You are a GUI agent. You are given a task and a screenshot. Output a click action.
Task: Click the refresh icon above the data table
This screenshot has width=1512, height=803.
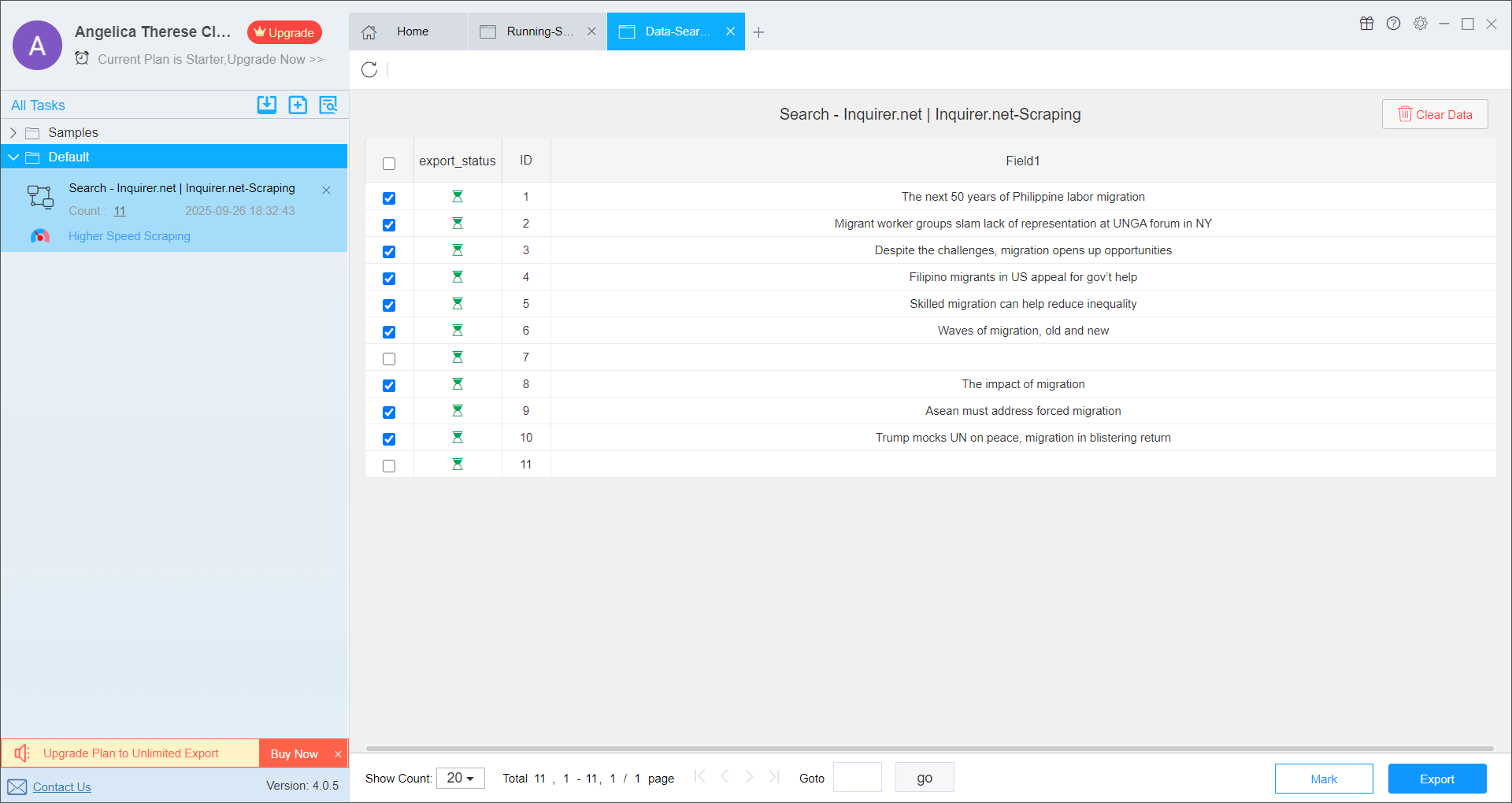[369, 69]
